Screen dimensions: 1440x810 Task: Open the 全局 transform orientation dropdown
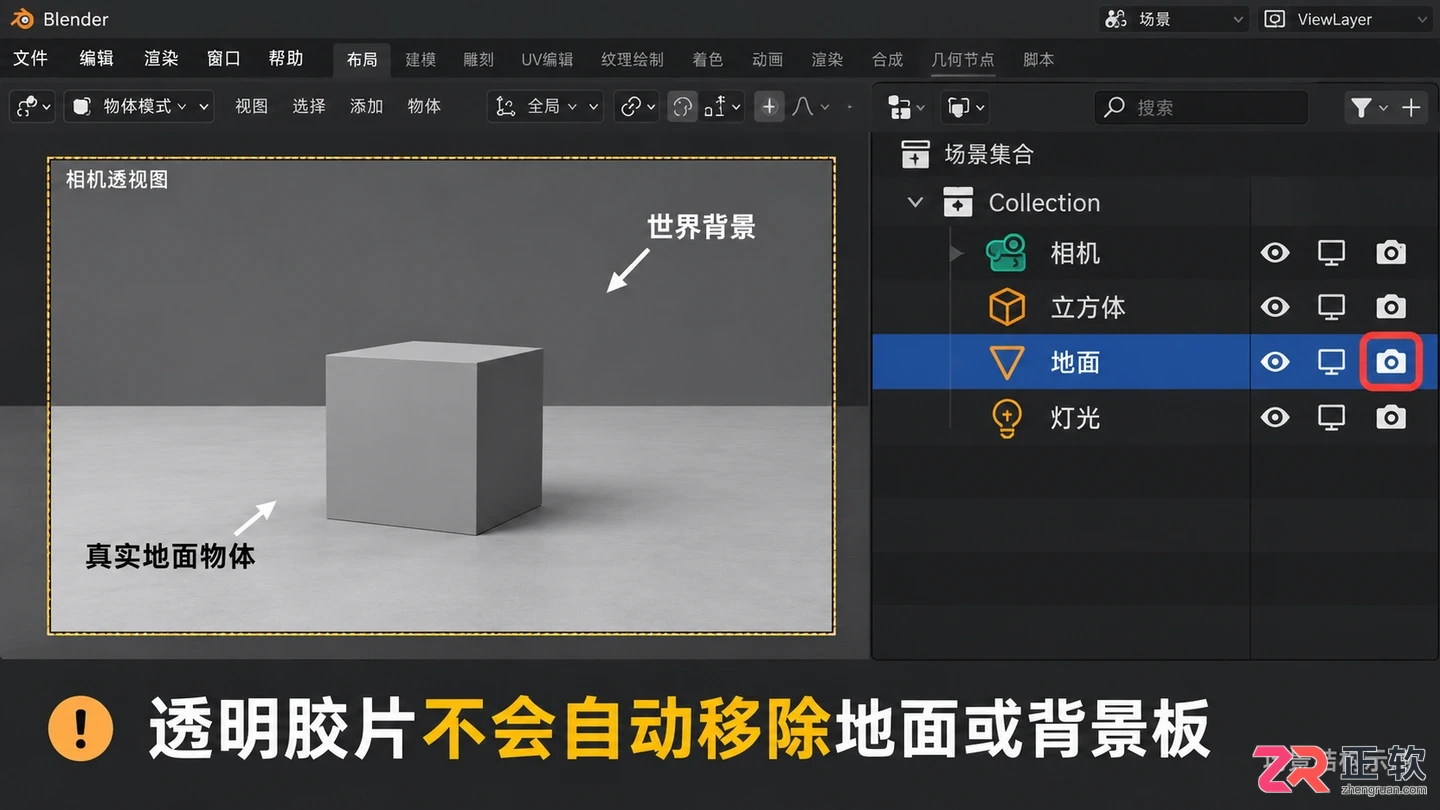[545, 106]
